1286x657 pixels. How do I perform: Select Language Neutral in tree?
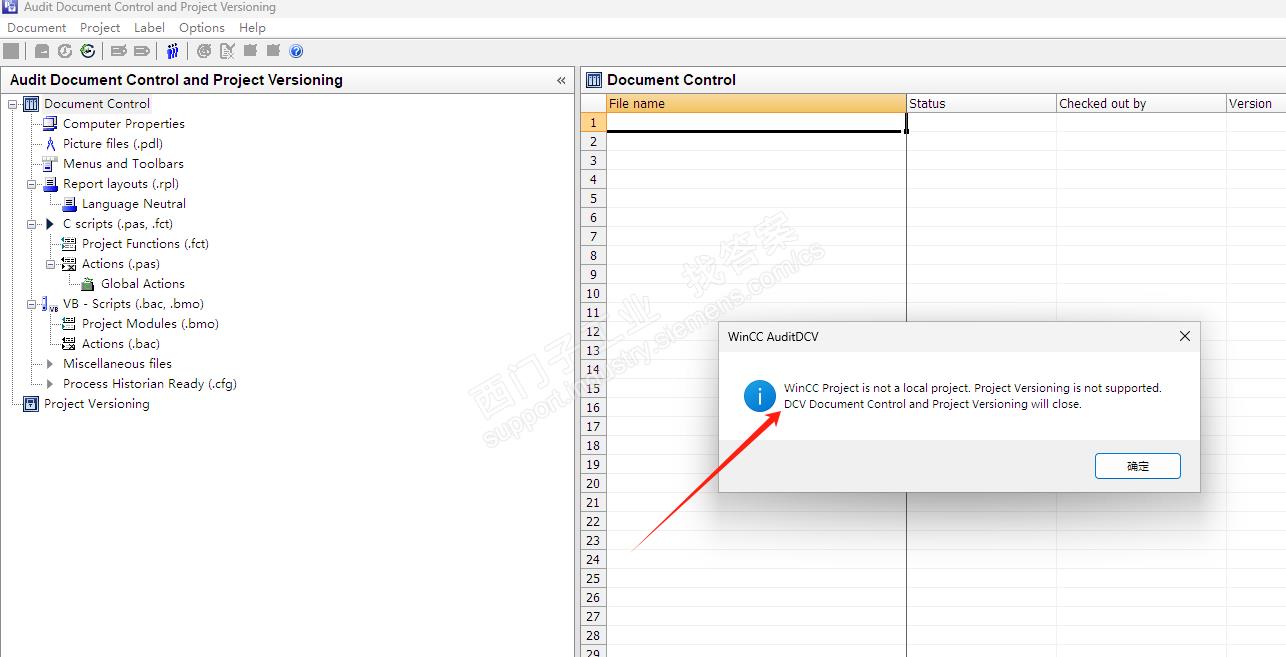pos(134,204)
